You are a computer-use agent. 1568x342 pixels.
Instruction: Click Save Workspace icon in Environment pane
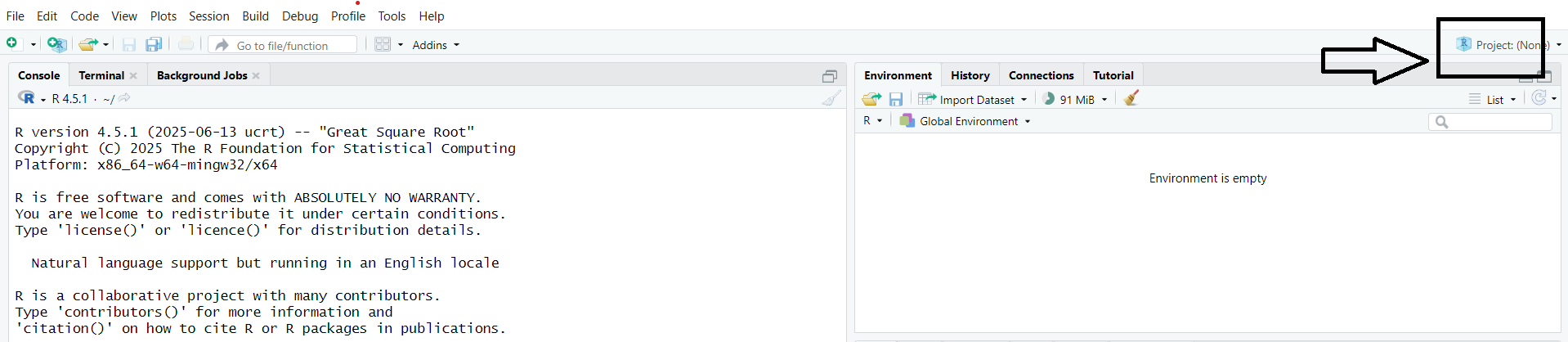[896, 99]
